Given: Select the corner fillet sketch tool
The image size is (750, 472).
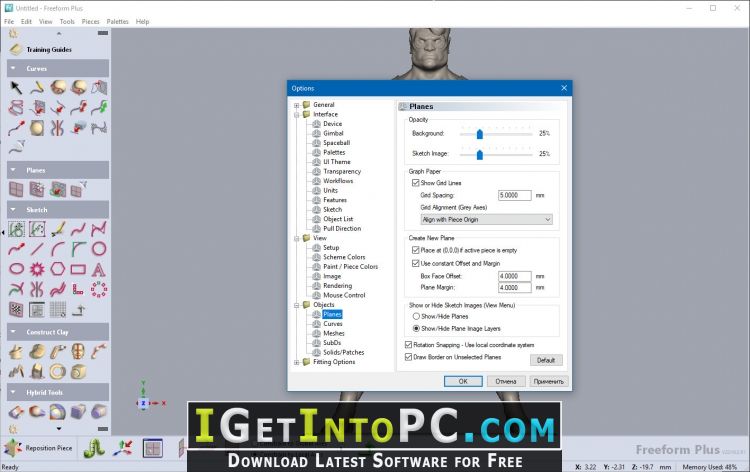Looking at the screenshot, I should 78,249.
